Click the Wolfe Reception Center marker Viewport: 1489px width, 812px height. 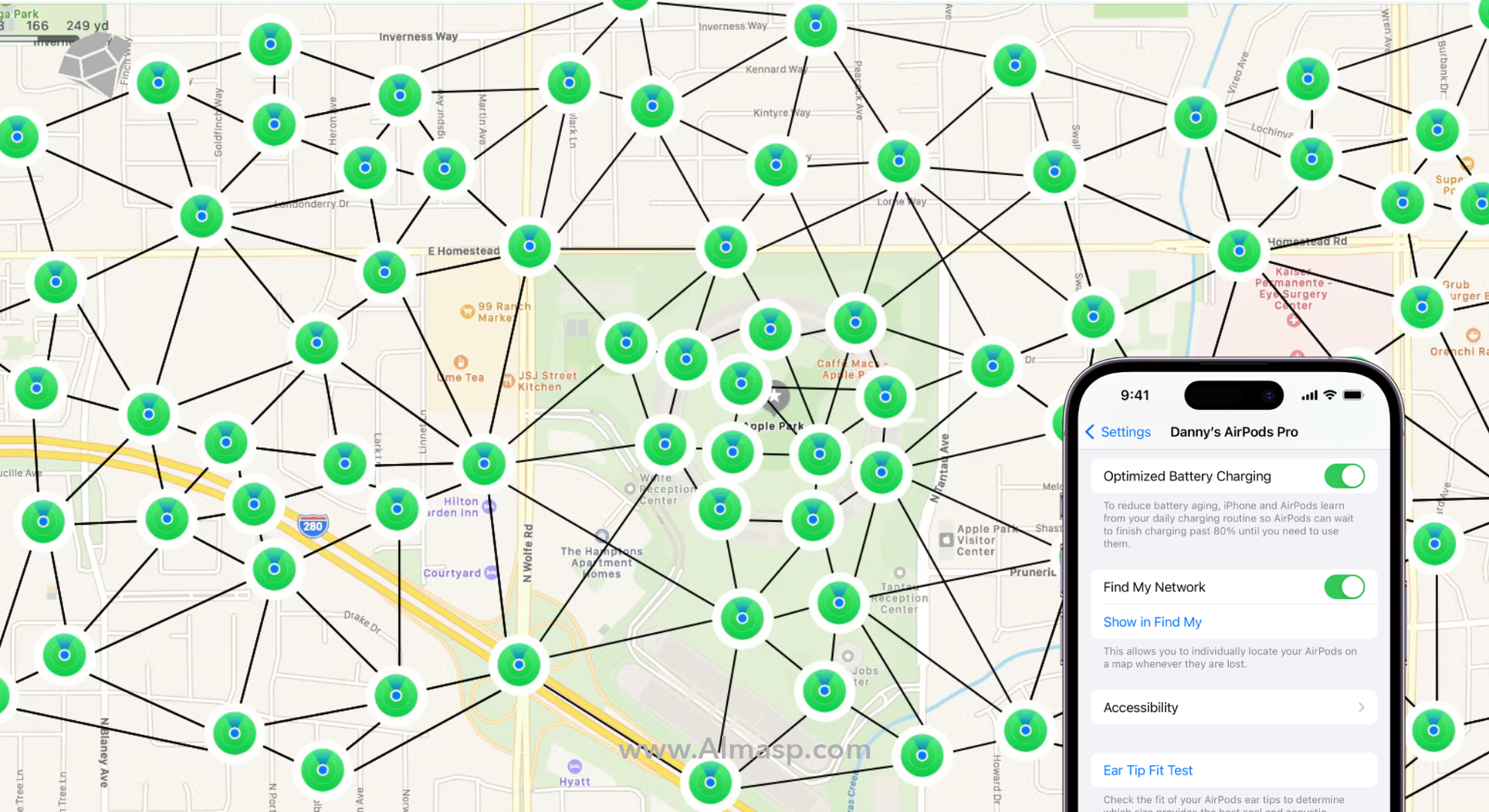tap(630, 489)
